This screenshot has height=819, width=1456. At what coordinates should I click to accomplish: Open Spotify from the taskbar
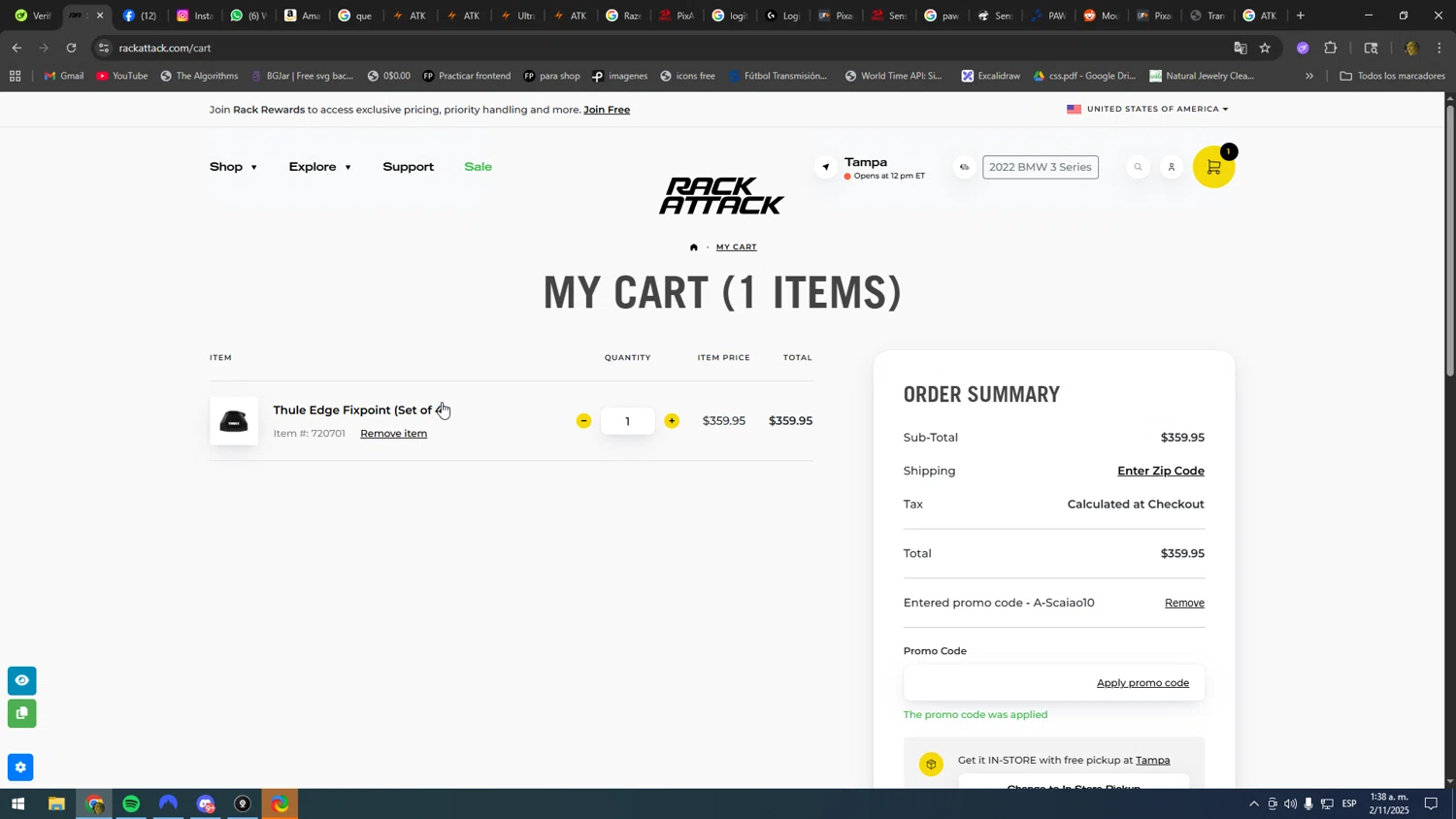click(131, 804)
